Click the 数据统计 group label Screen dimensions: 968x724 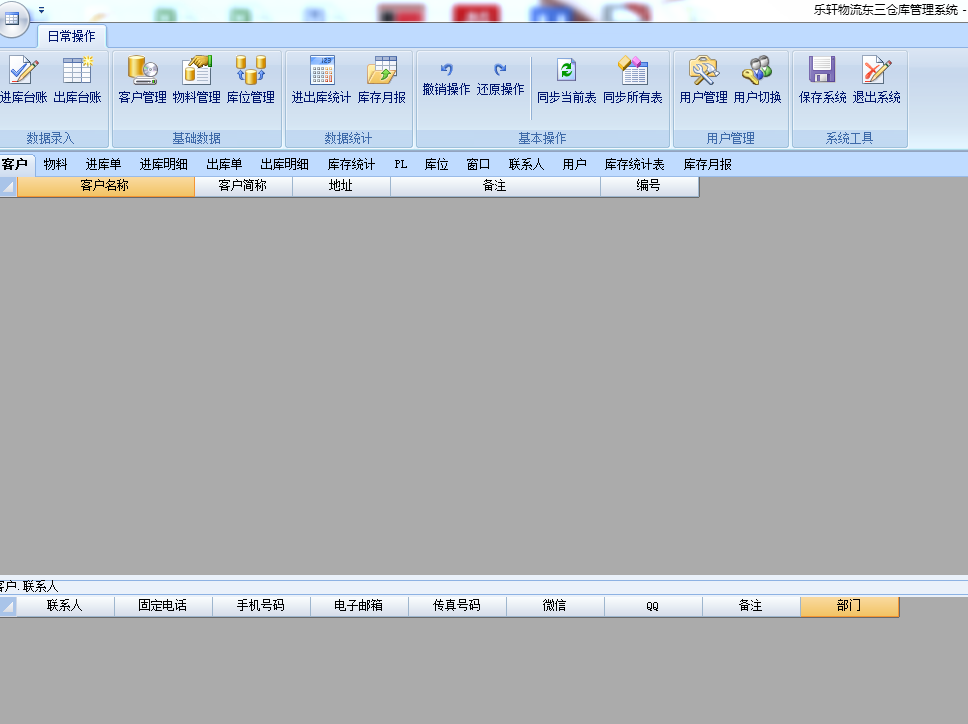[x=348, y=138]
